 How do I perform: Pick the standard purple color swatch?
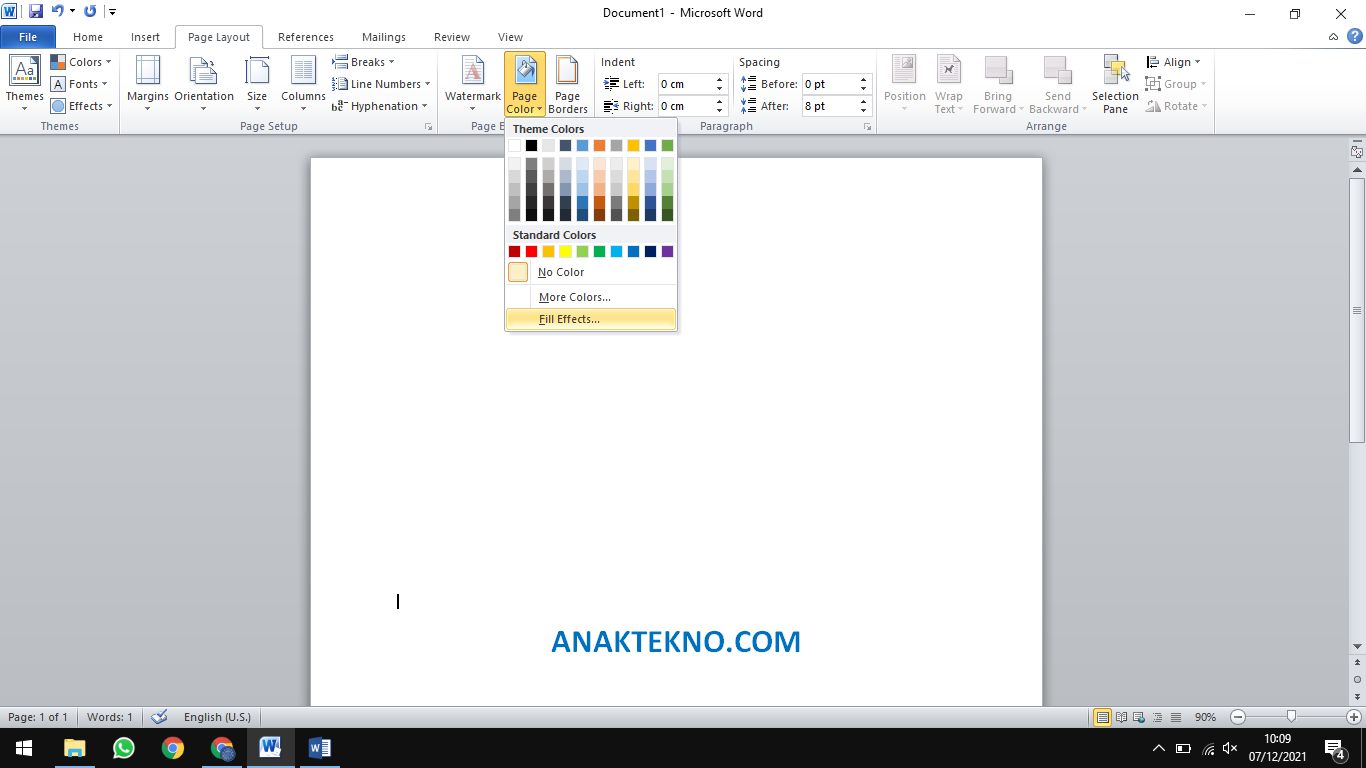pyautogui.click(x=668, y=252)
